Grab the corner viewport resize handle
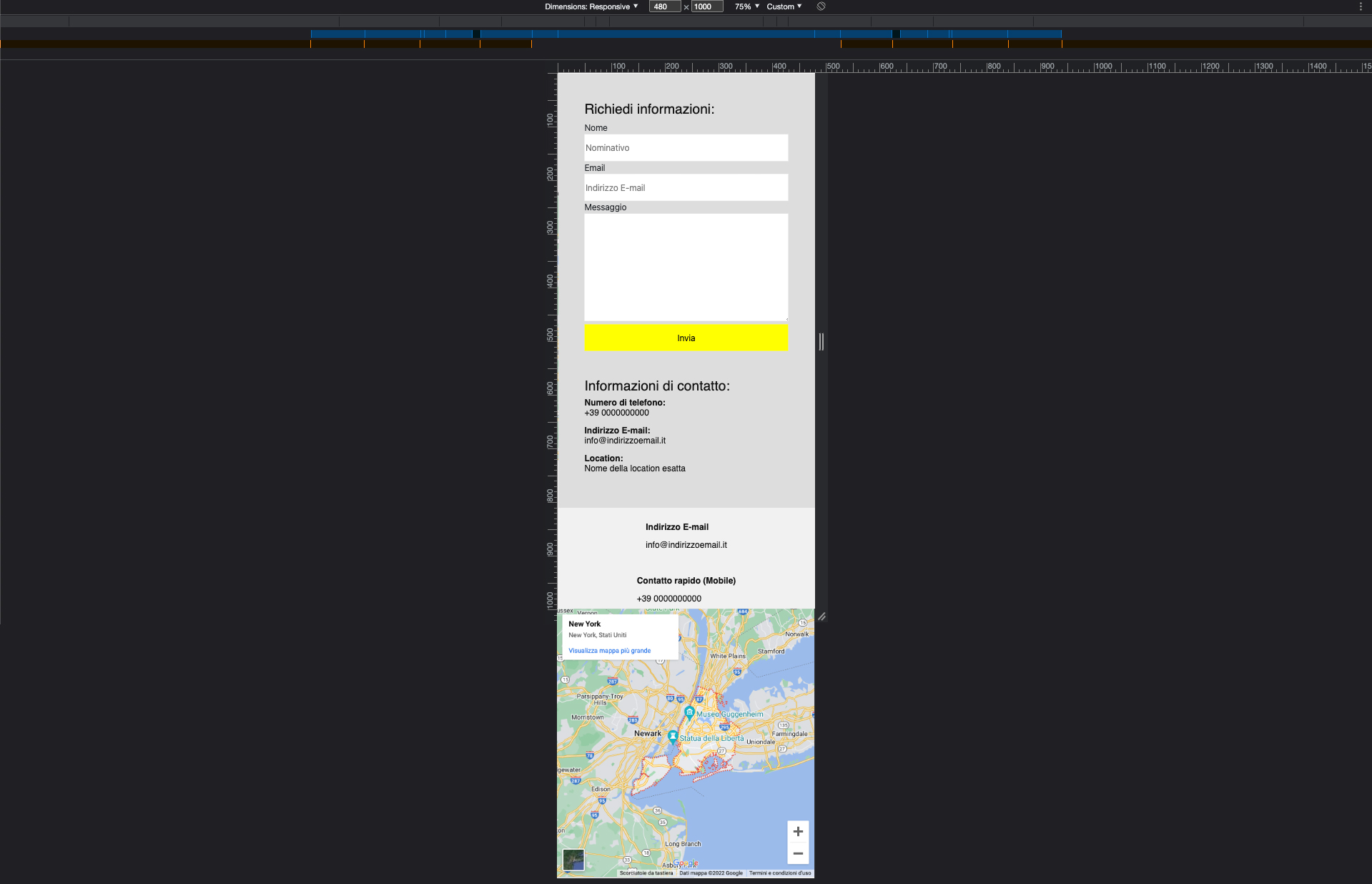Image resolution: width=1372 pixels, height=884 pixels. click(821, 617)
